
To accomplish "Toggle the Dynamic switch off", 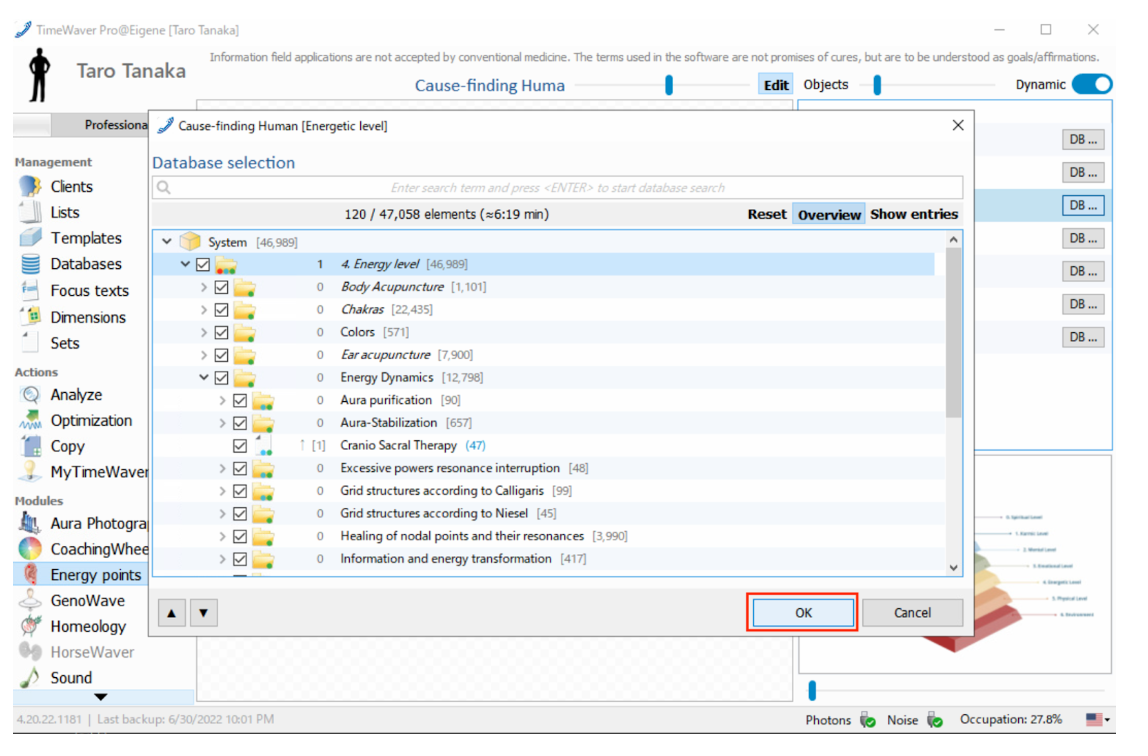I will point(1092,84).
